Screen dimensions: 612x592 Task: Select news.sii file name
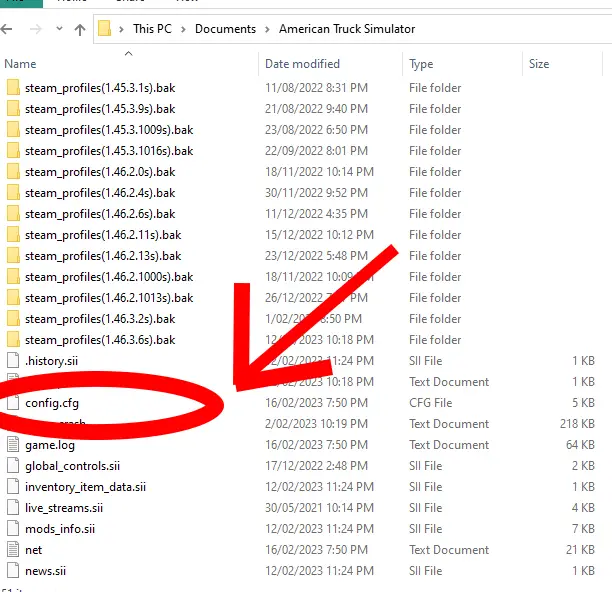(45, 571)
